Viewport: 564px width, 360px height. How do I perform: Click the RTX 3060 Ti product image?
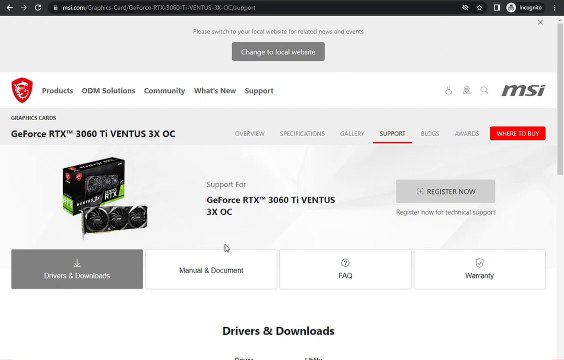click(x=105, y=197)
